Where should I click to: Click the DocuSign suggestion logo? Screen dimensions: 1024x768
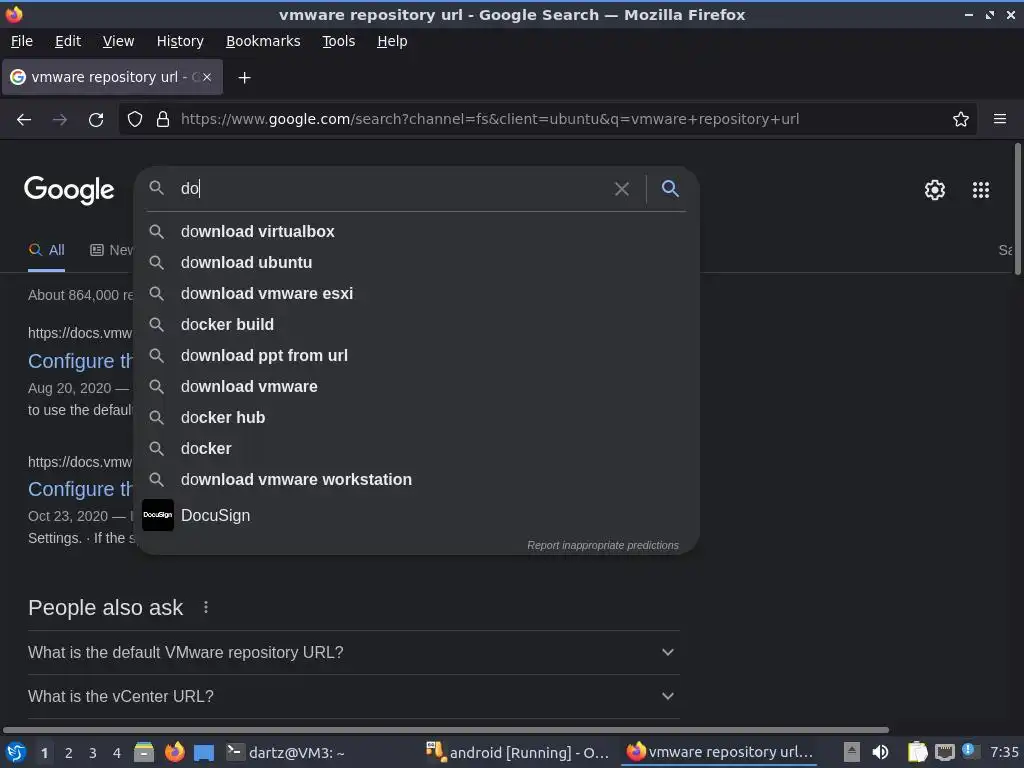(x=158, y=515)
